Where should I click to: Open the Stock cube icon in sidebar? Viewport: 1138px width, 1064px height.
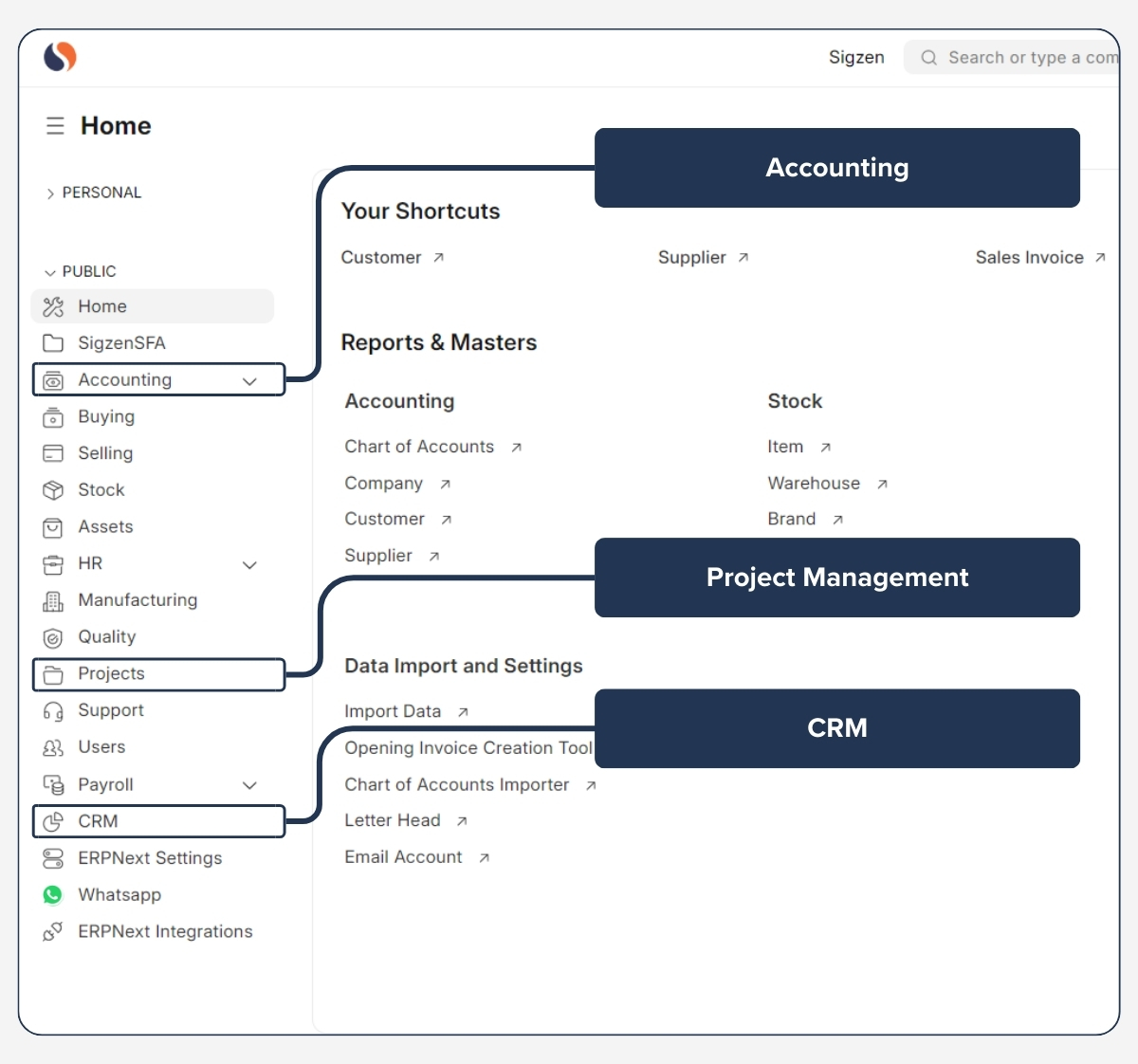[x=53, y=490]
